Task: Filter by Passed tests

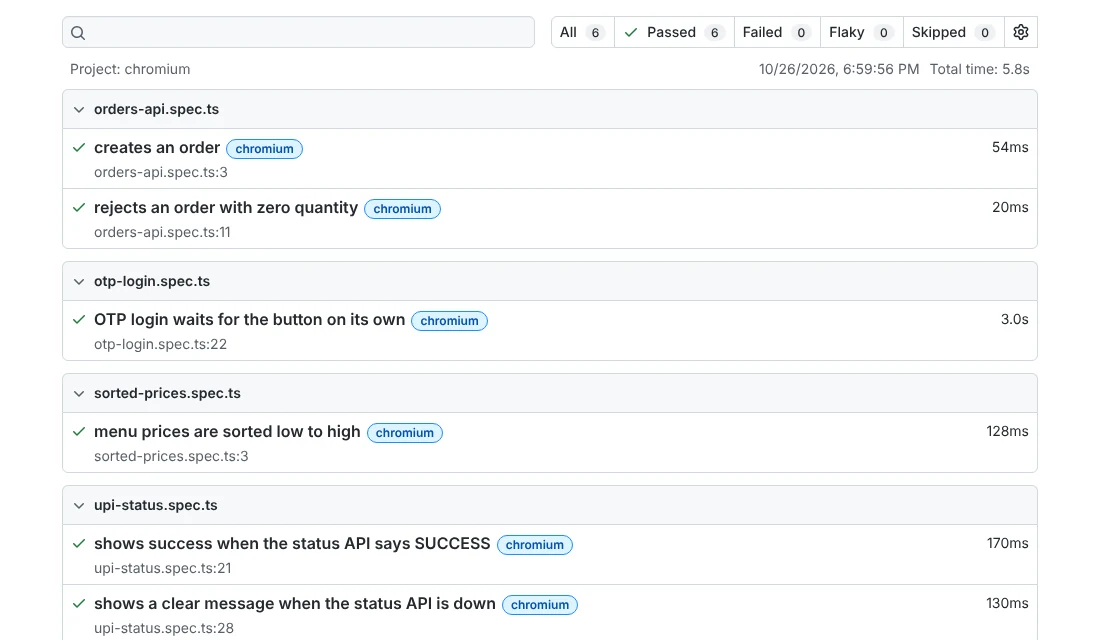Action: [674, 32]
